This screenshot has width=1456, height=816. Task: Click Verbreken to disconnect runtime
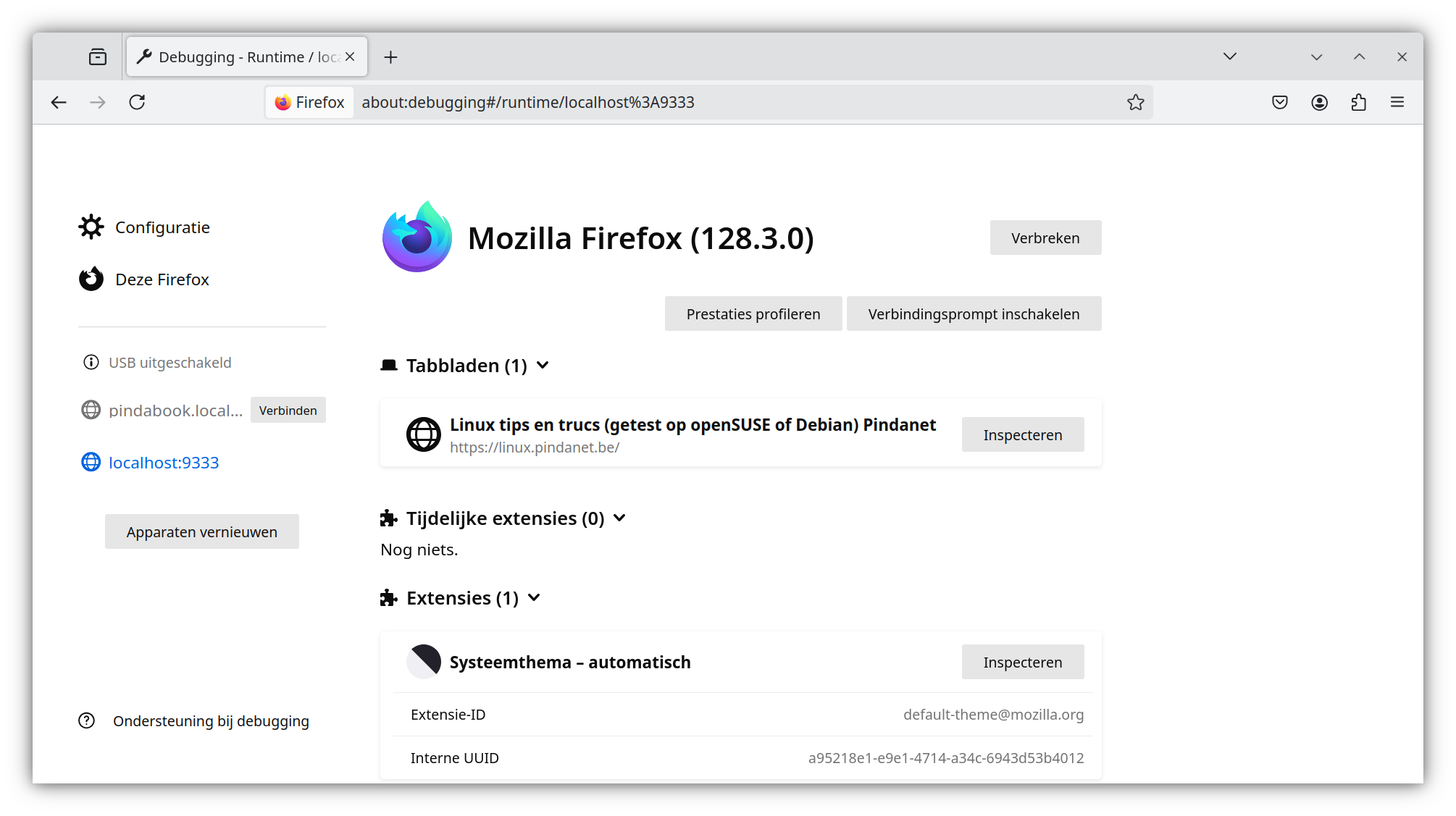[1045, 238]
